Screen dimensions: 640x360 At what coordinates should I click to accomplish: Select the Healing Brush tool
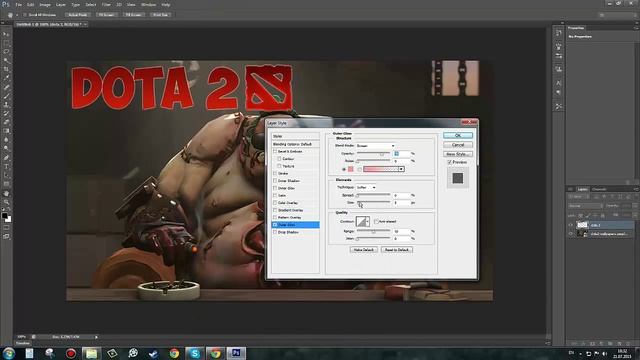[x=6, y=87]
